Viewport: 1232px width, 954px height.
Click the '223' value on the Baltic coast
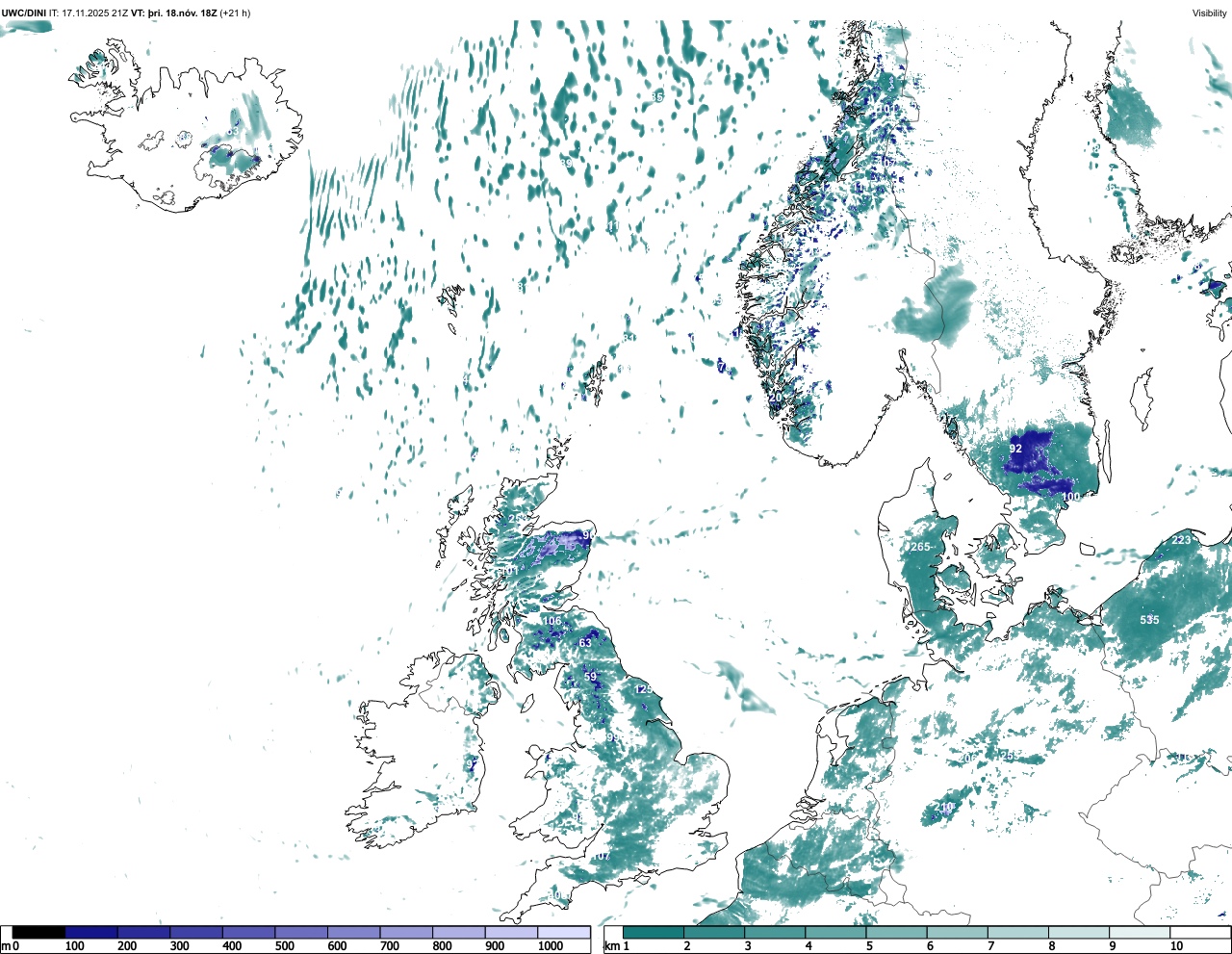click(1181, 540)
